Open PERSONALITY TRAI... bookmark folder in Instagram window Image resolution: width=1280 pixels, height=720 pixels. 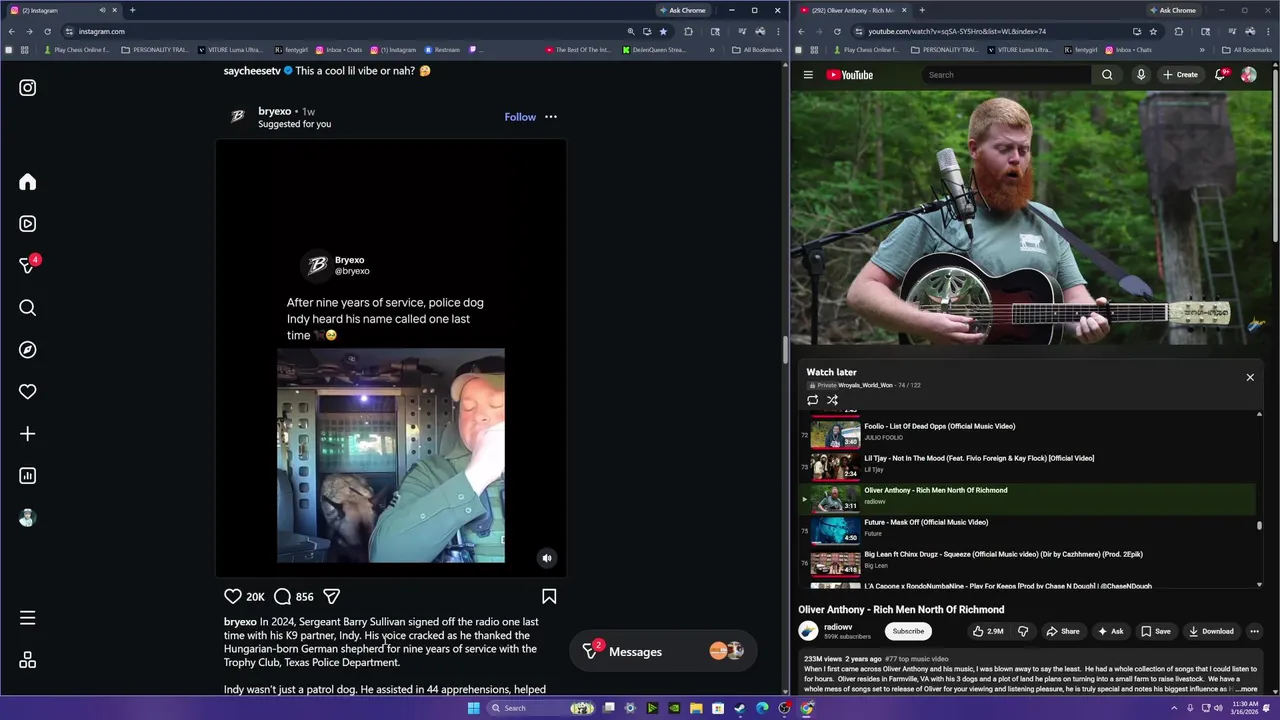(155, 50)
